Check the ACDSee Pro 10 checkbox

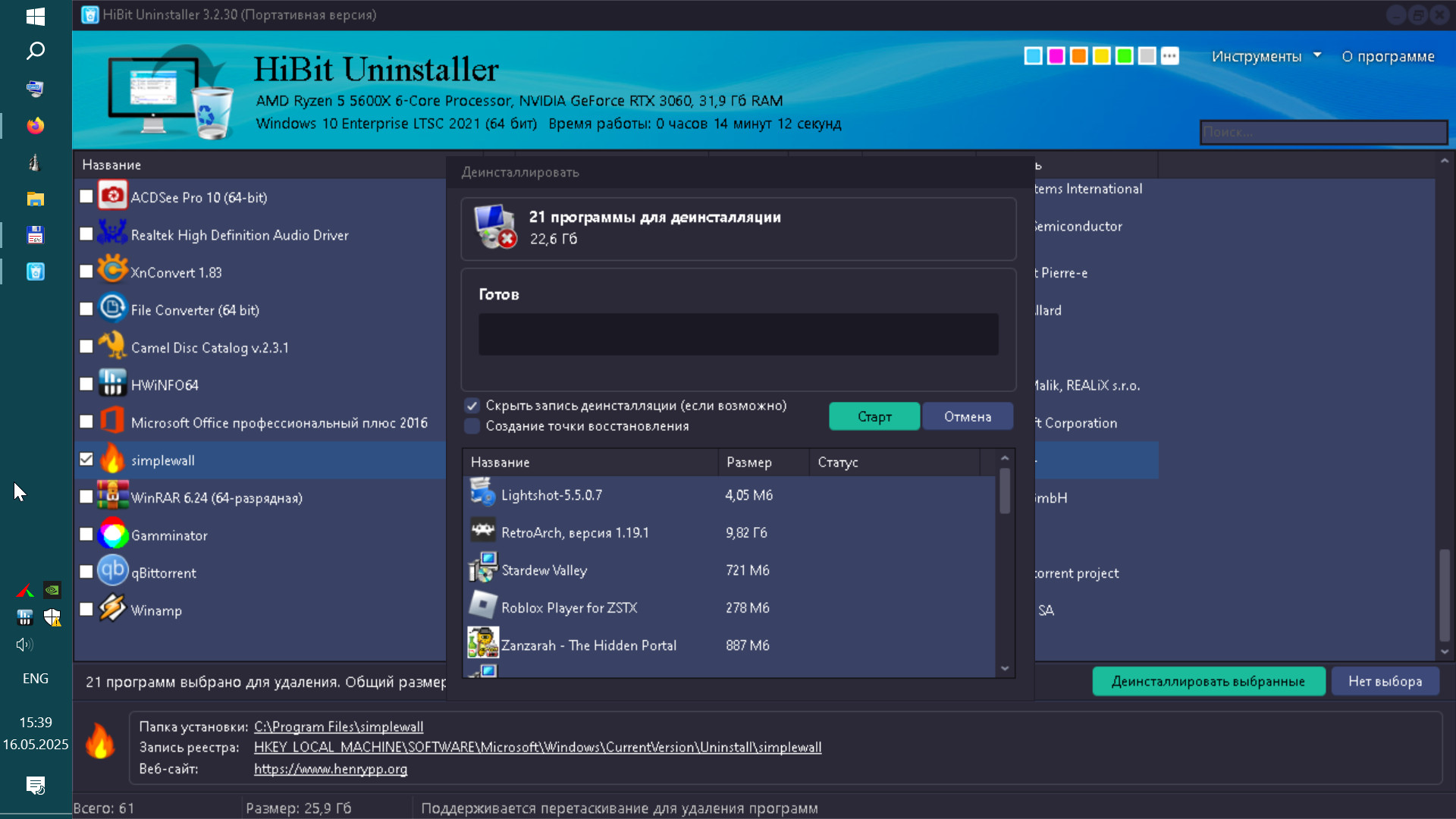tap(86, 196)
